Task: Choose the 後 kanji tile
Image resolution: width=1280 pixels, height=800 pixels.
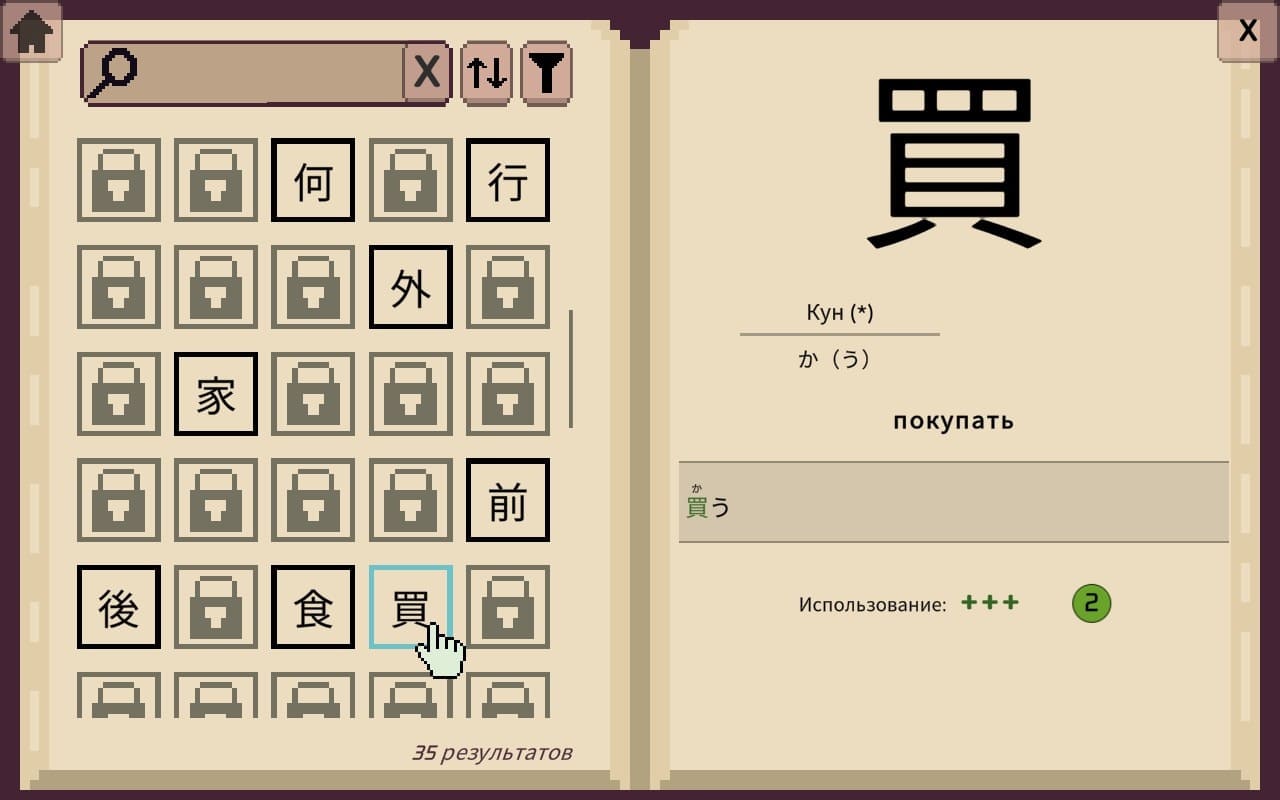Action: point(119,607)
